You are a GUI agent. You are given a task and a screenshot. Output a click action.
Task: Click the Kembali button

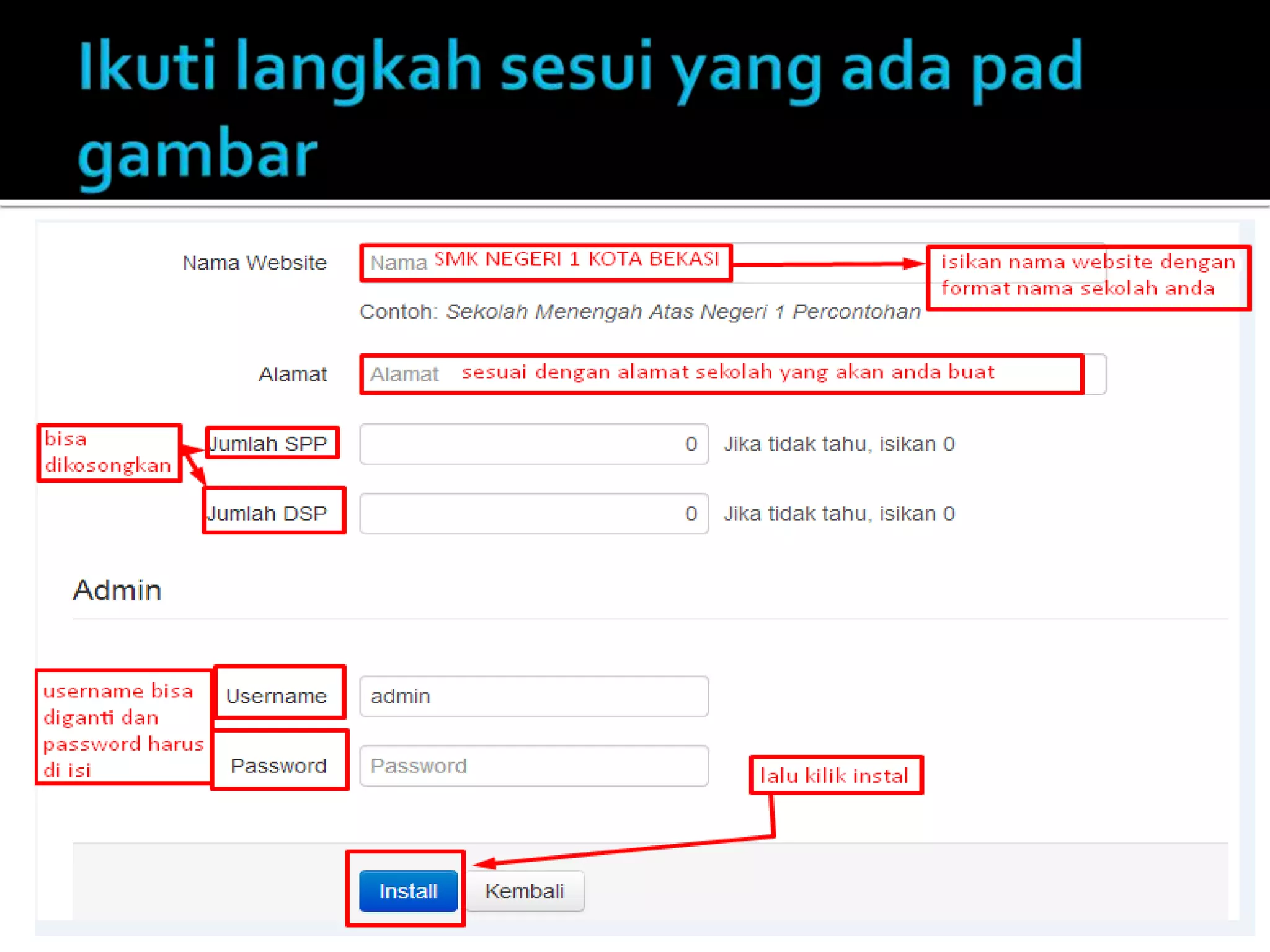pos(525,891)
